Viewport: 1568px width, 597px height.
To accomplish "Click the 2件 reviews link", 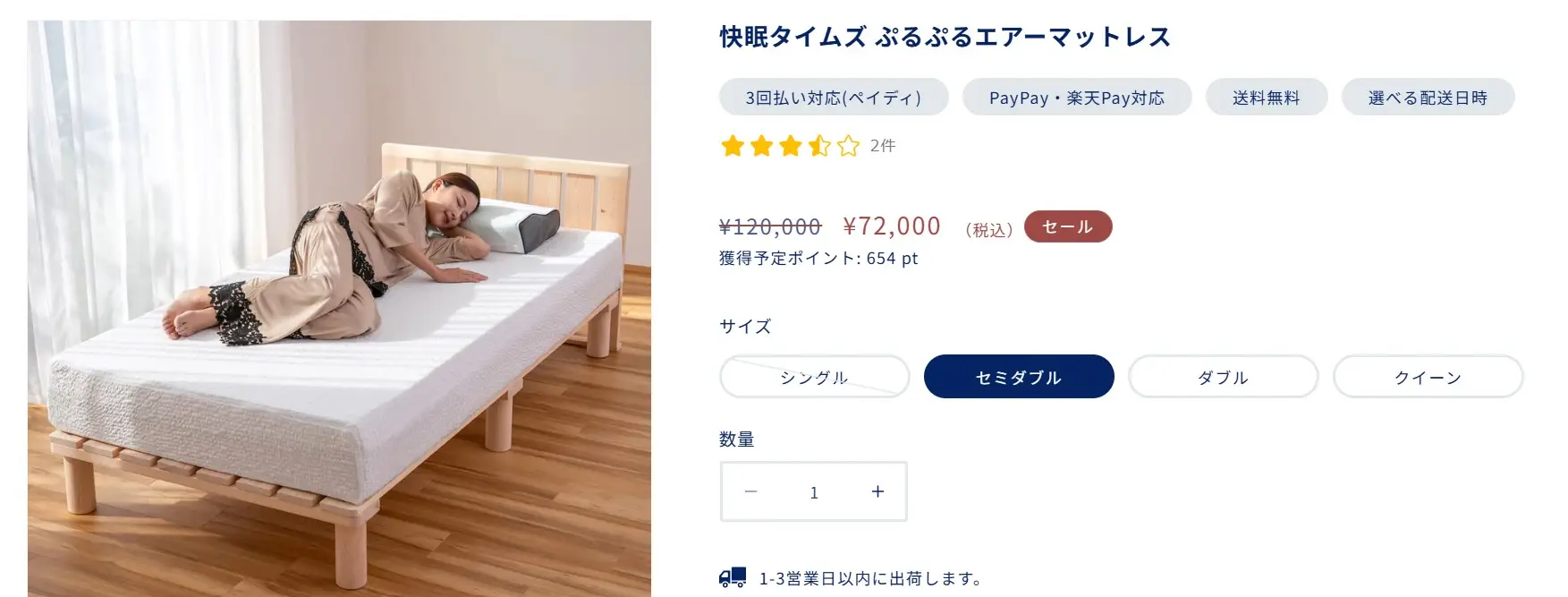I will pos(883,146).
